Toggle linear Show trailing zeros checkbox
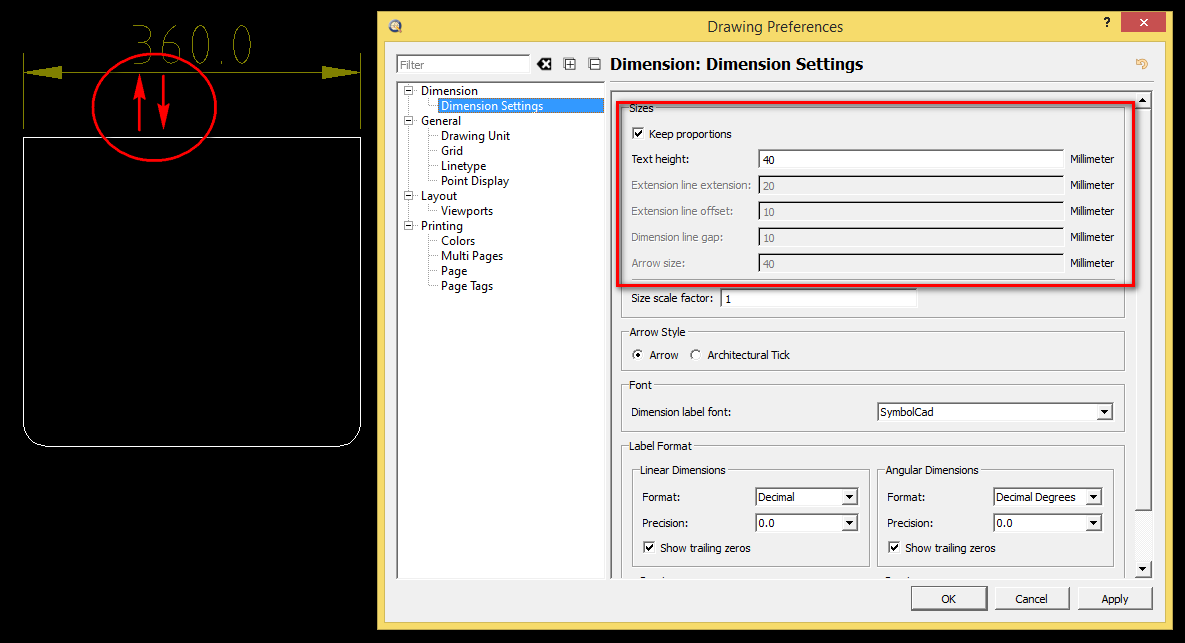1185x643 pixels. [650, 548]
